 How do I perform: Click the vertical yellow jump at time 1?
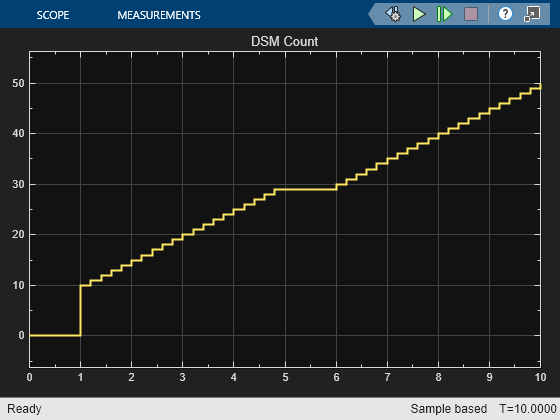[x=80, y=310]
